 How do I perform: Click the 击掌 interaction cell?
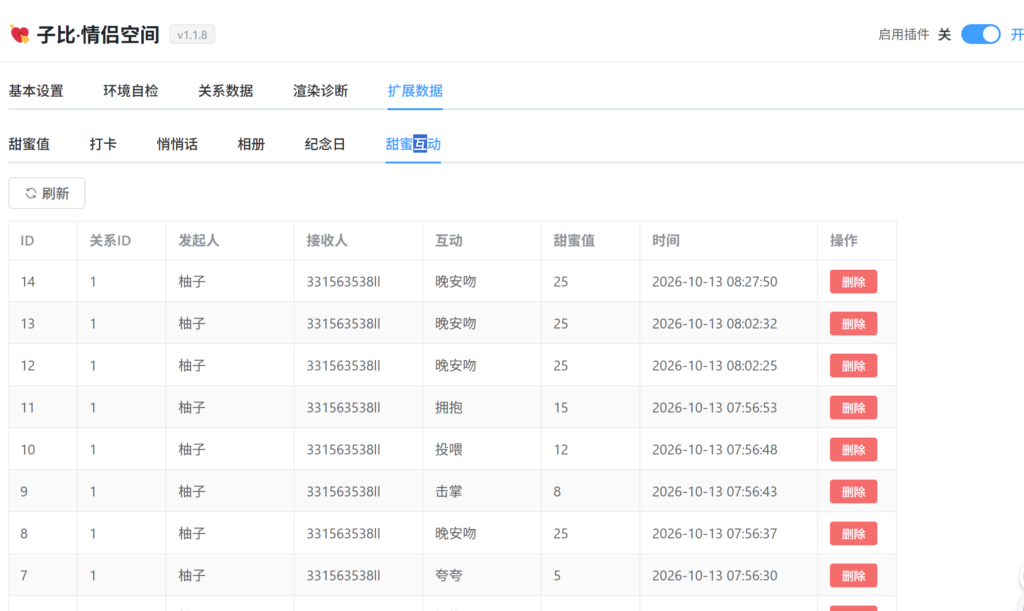449,492
